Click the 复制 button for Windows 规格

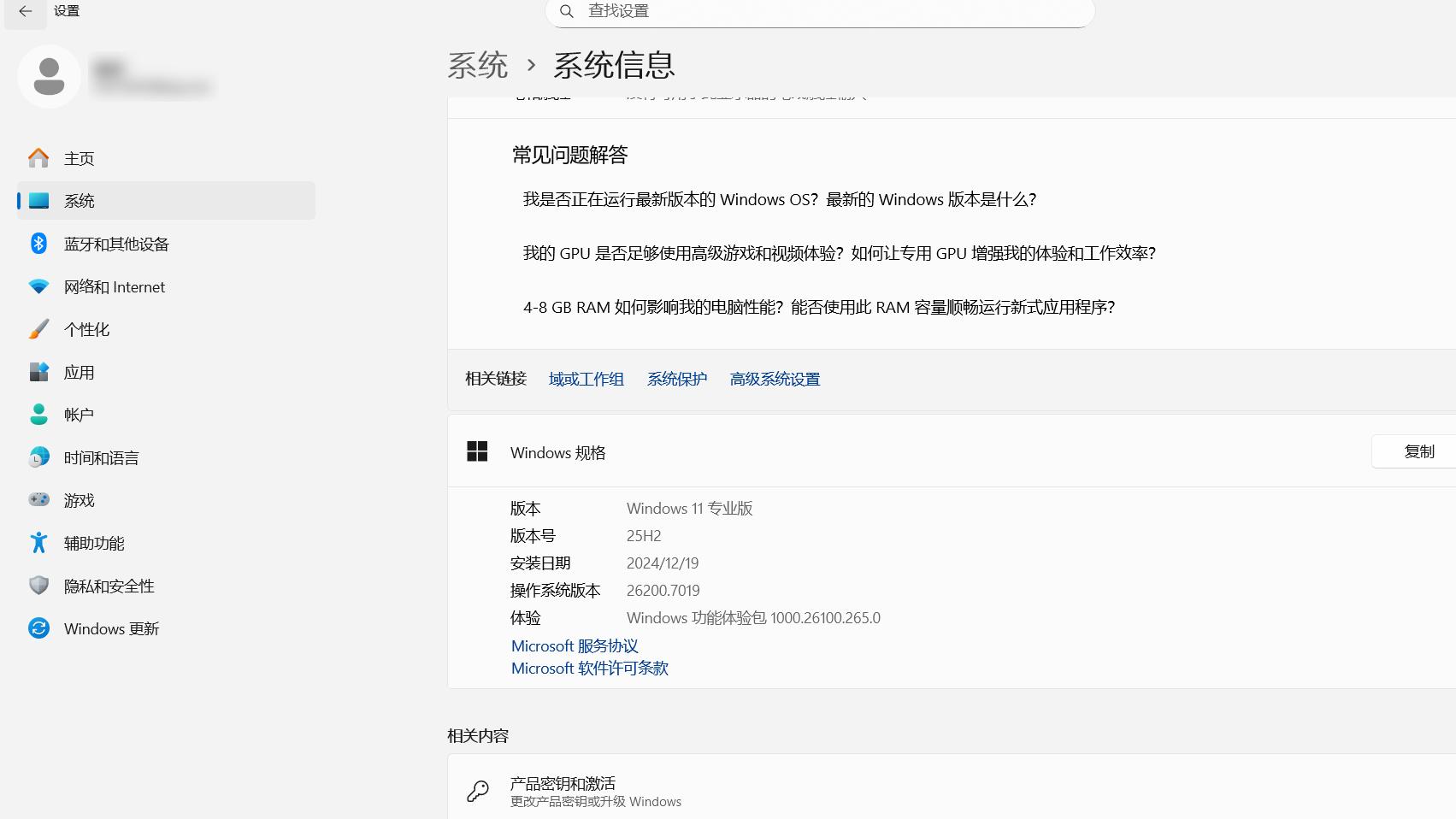click(x=1418, y=451)
